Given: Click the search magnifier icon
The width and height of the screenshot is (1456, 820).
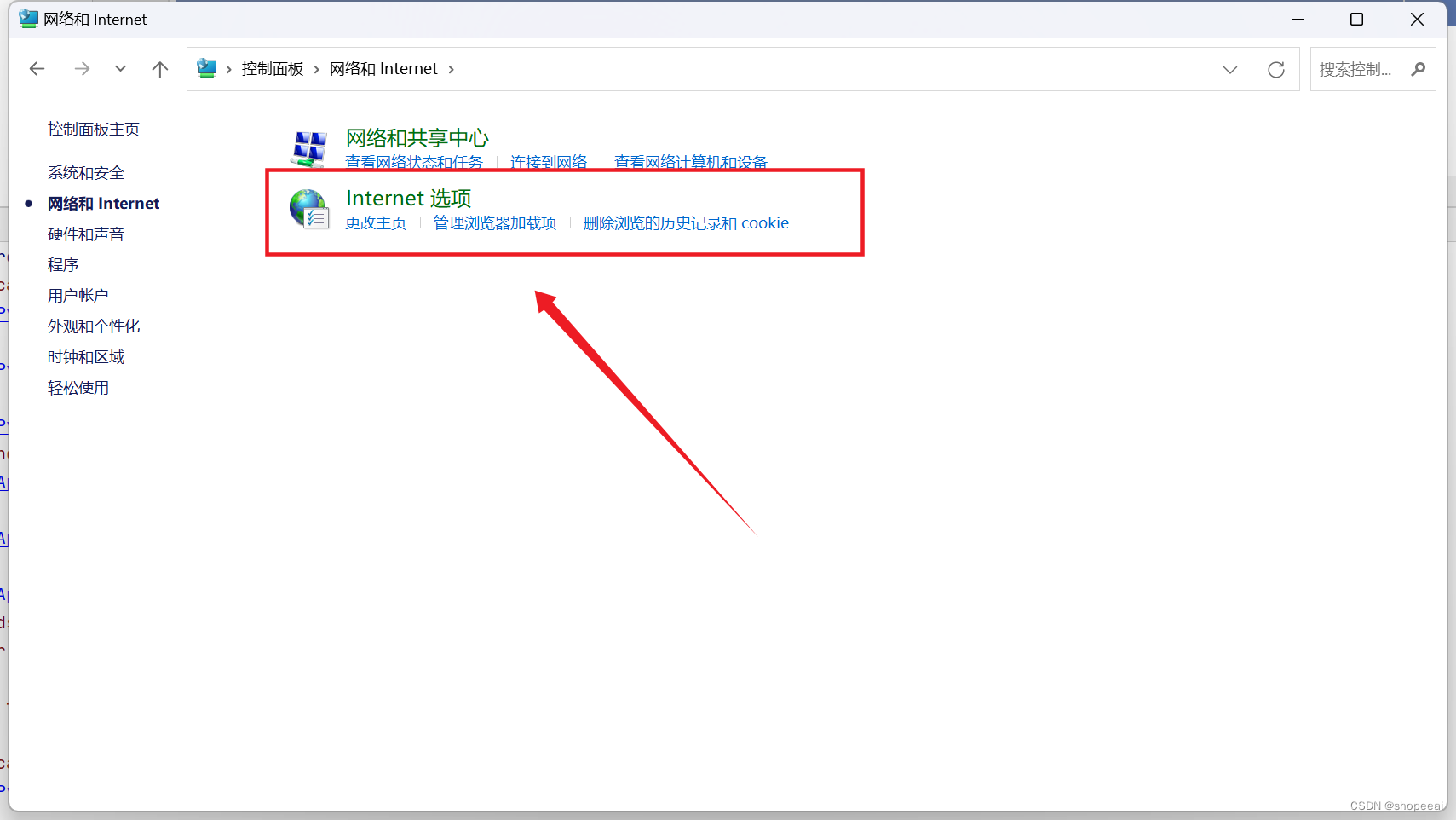Looking at the screenshot, I should (x=1419, y=69).
